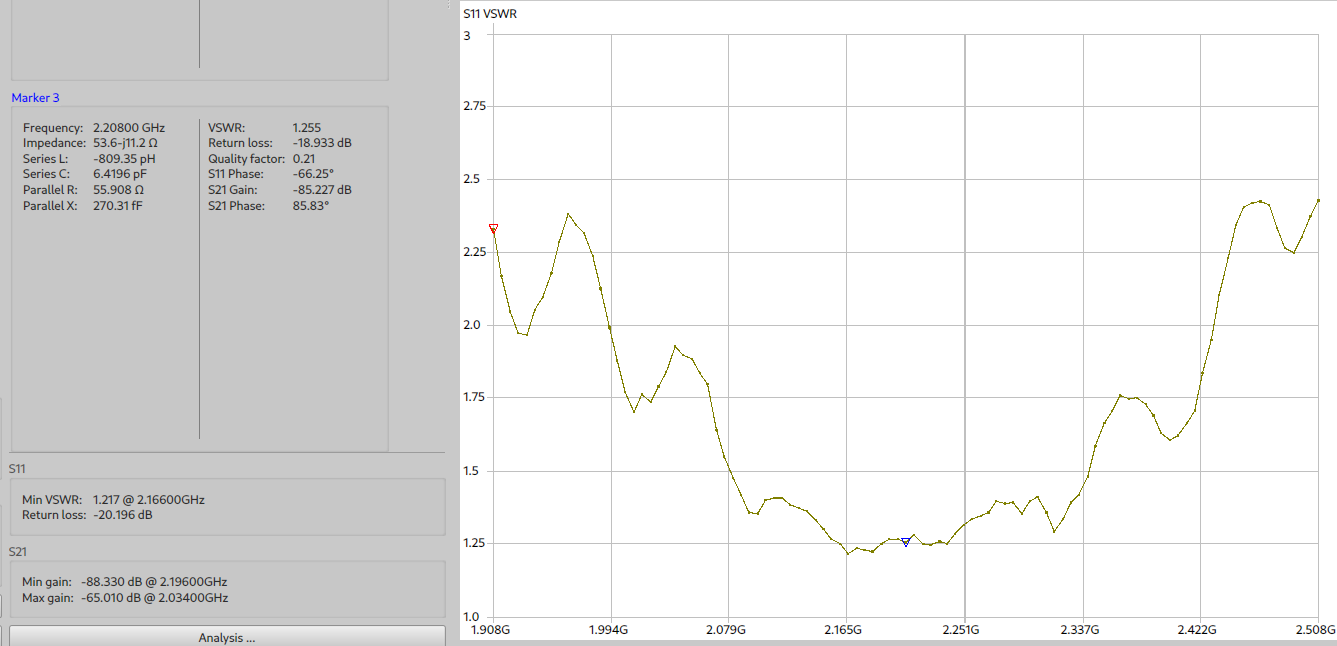The image size is (1337, 646).
Task: Click the Series C value 6.4196 pF
Action: tap(119, 174)
